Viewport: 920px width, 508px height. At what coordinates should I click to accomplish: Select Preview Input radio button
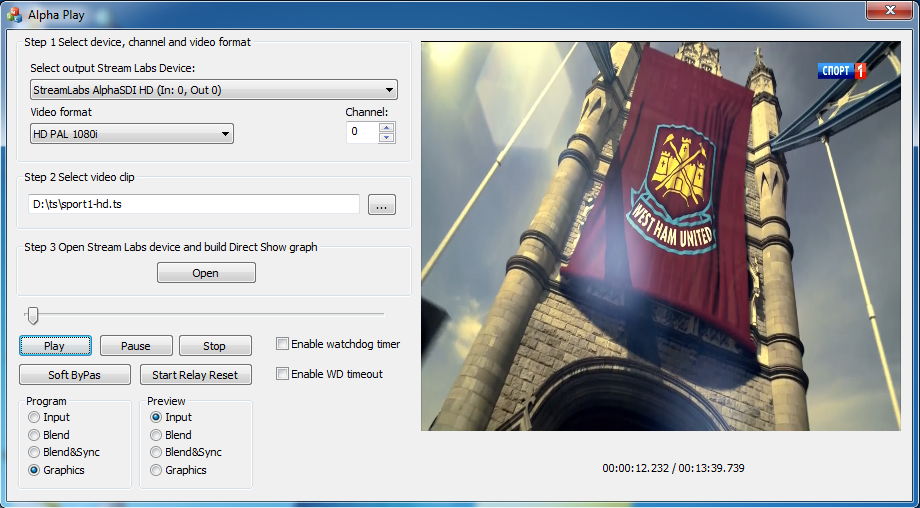coord(156,418)
